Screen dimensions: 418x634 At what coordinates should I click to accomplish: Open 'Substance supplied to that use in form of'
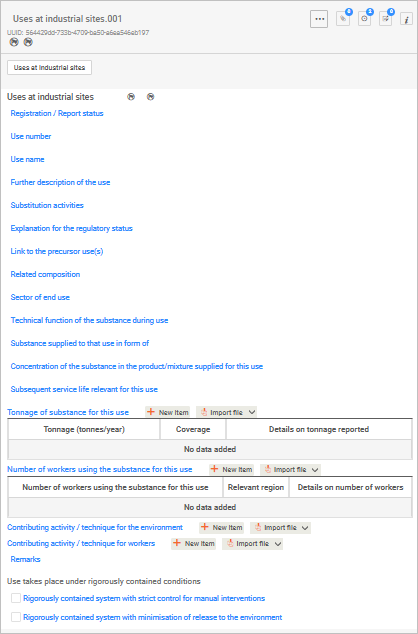click(x=80, y=343)
